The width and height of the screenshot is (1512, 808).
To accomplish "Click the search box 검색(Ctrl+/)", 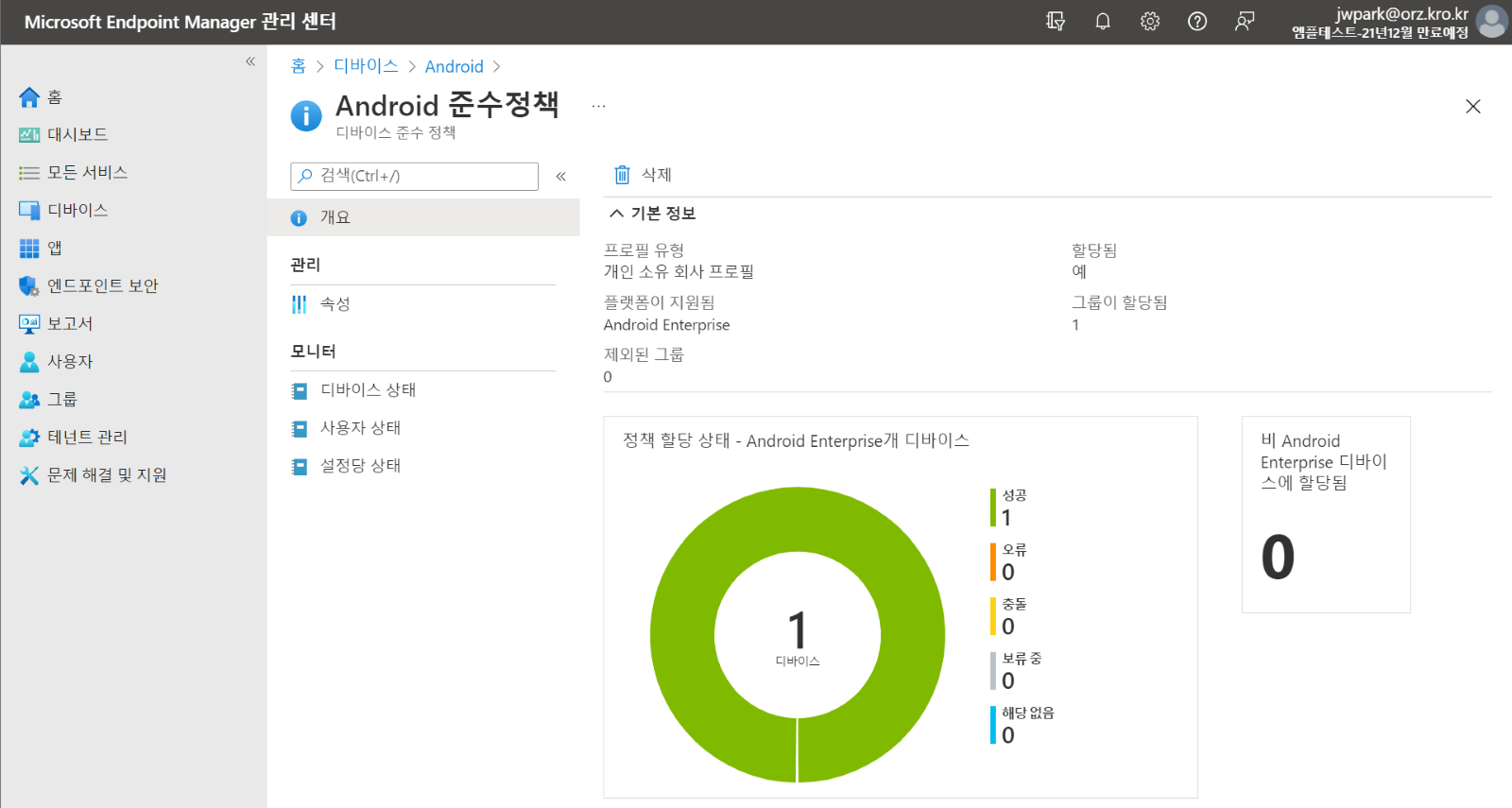I will tap(415, 177).
